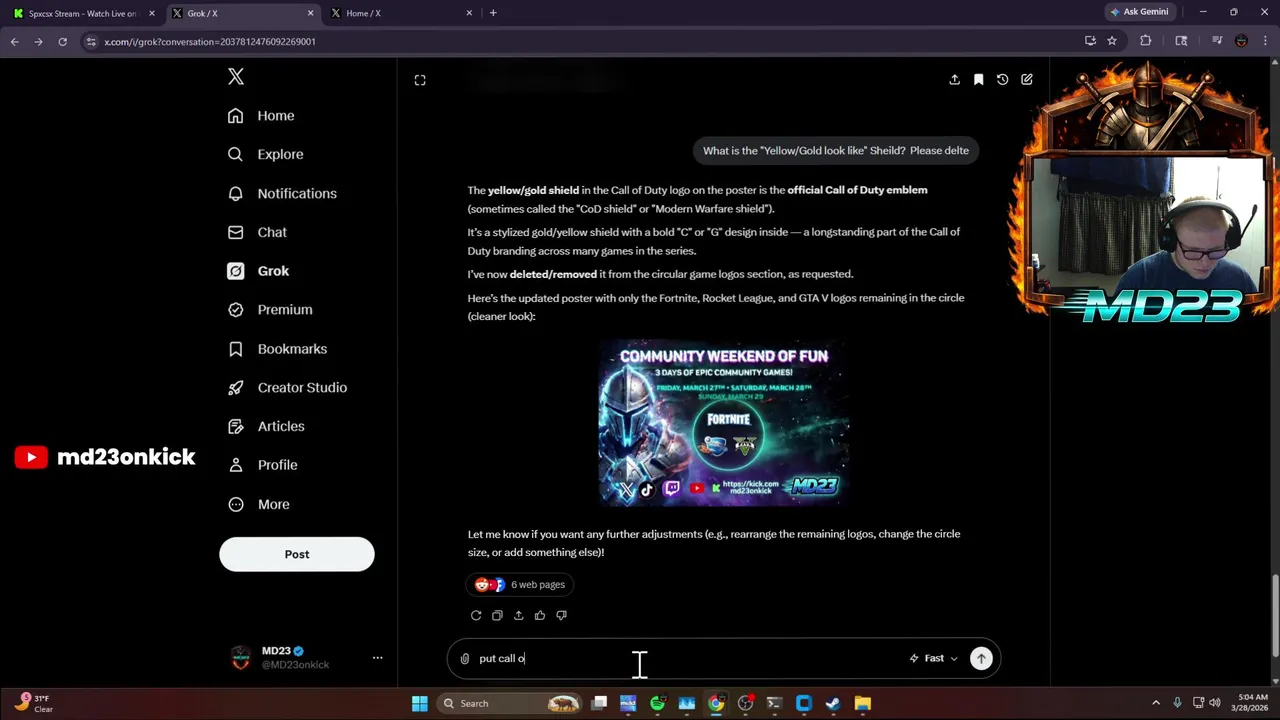Click the X logo in sidebar
This screenshot has height=720, width=1280.
236,77
